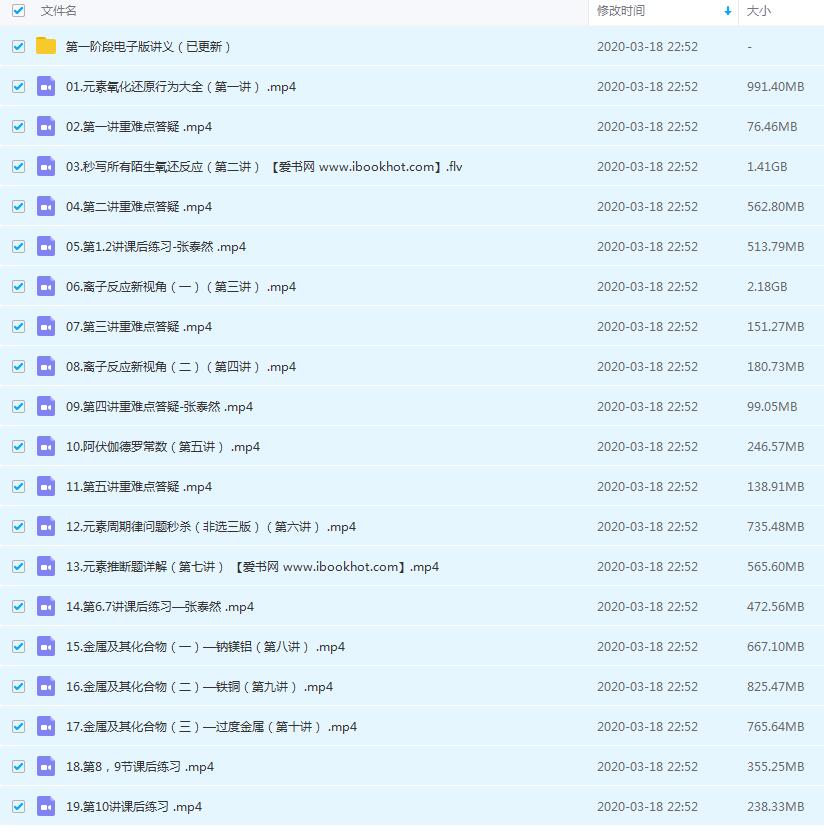Screen dimensions: 824x831
Task: Sort by the 大小 column header
Action: (x=758, y=11)
